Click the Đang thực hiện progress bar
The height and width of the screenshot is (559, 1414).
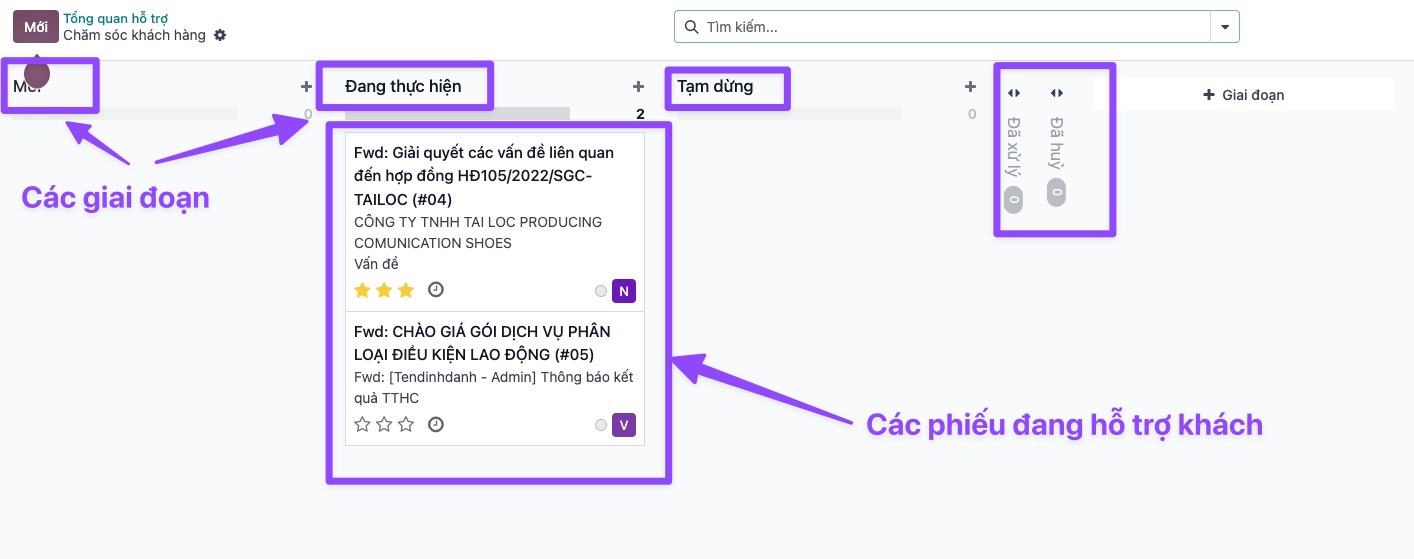[x=458, y=113]
